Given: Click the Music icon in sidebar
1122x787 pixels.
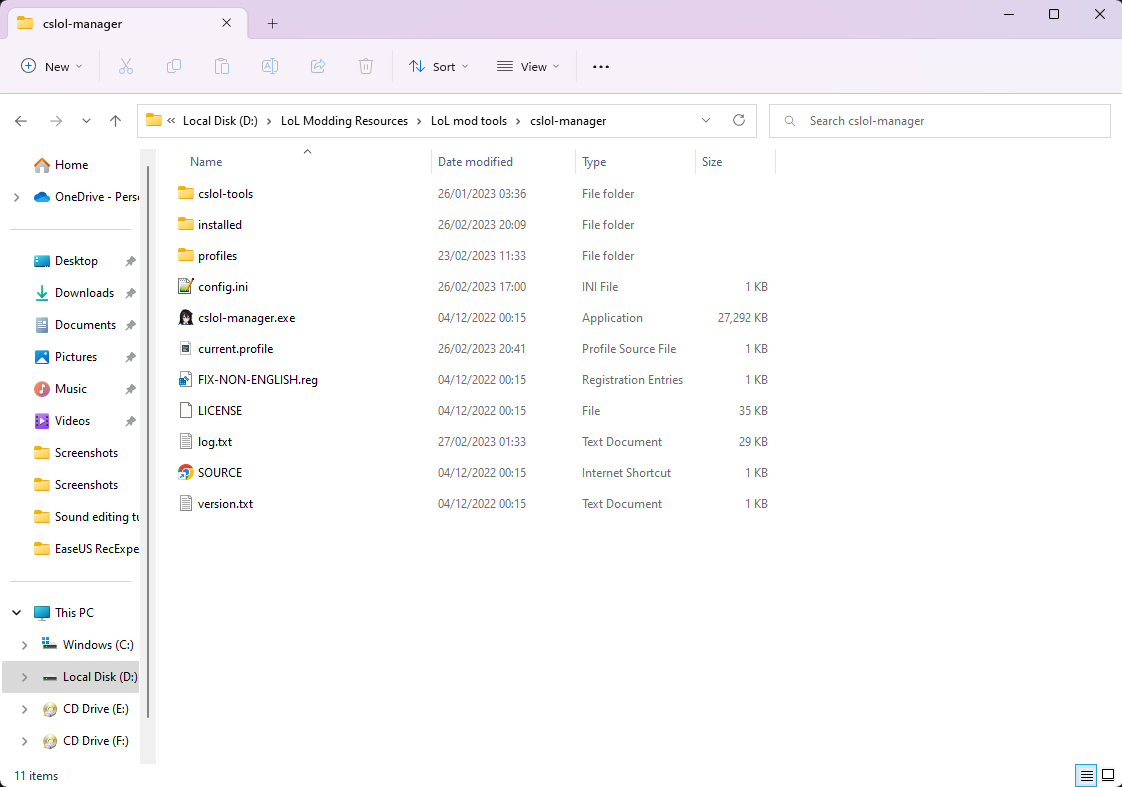Looking at the screenshot, I should coord(42,388).
